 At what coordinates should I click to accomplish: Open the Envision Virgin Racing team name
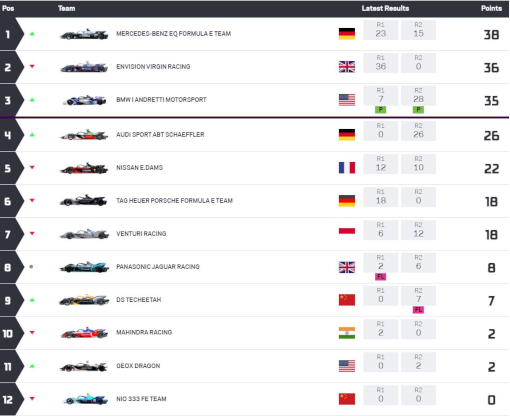click(x=153, y=67)
